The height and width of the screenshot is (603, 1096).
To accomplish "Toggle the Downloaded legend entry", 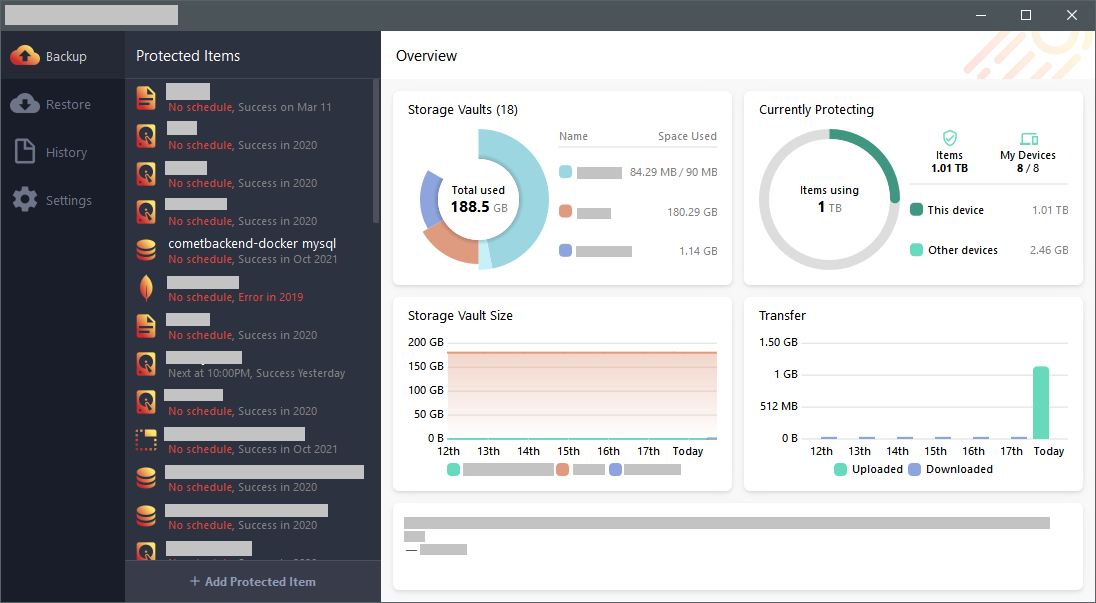I will [950, 469].
